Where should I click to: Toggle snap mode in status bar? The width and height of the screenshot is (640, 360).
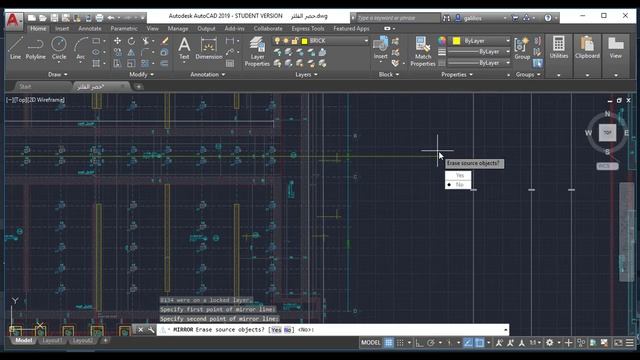pyautogui.click(x=400, y=343)
